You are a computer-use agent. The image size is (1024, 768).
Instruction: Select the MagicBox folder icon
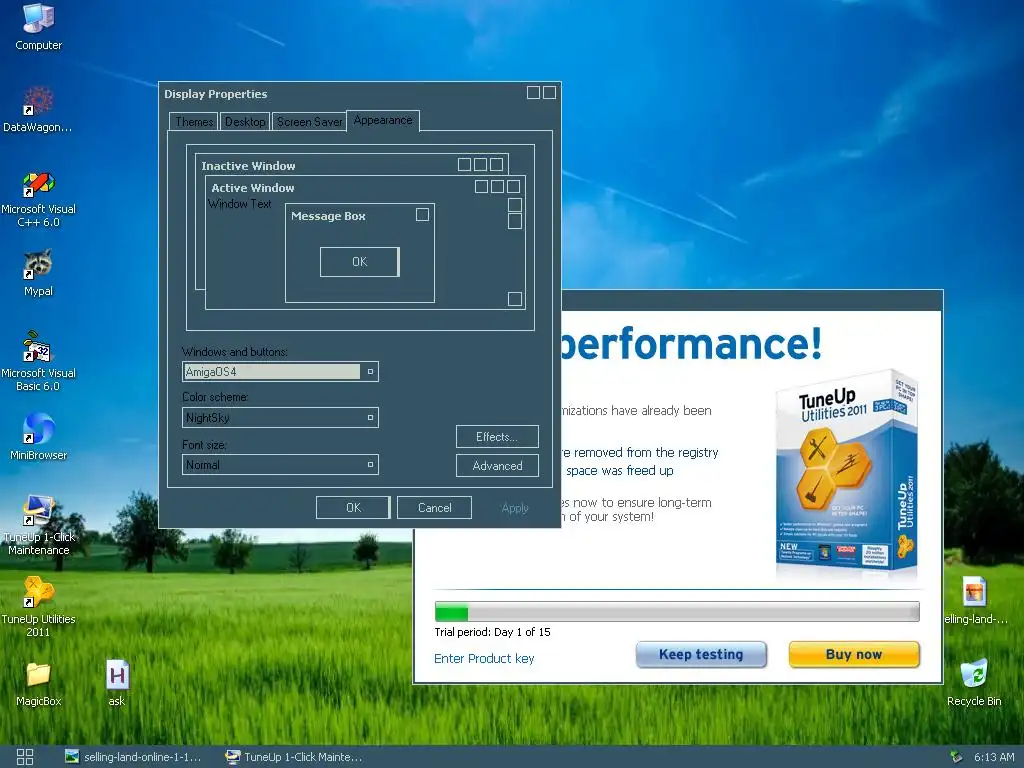click(x=38, y=682)
